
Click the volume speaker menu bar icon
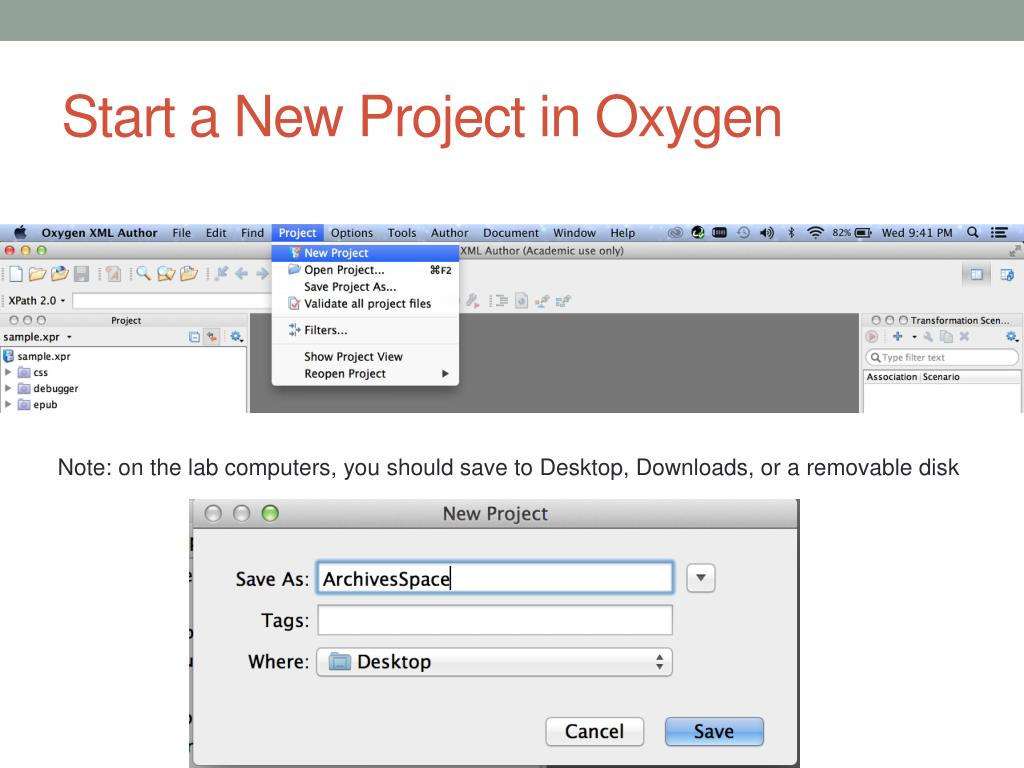tap(767, 232)
